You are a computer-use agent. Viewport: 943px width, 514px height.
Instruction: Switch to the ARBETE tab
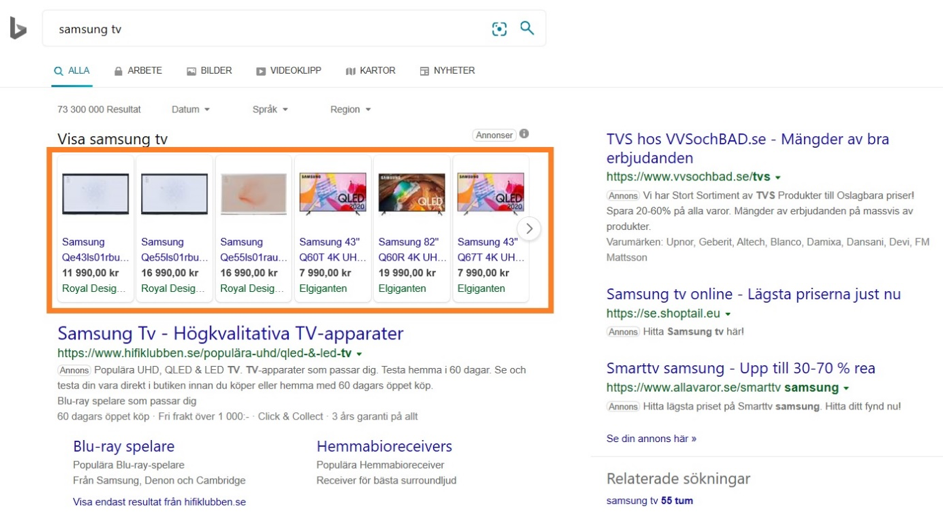pyautogui.click(x=138, y=71)
